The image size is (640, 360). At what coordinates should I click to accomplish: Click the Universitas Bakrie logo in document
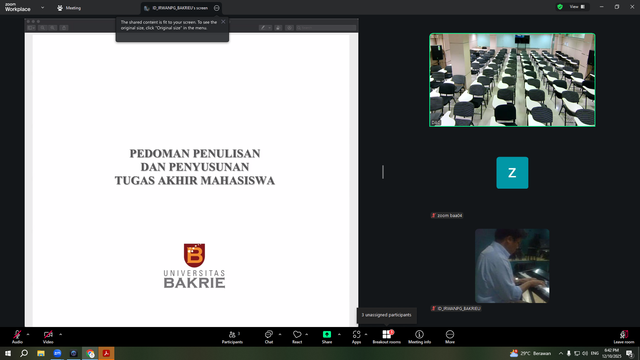coord(194,266)
